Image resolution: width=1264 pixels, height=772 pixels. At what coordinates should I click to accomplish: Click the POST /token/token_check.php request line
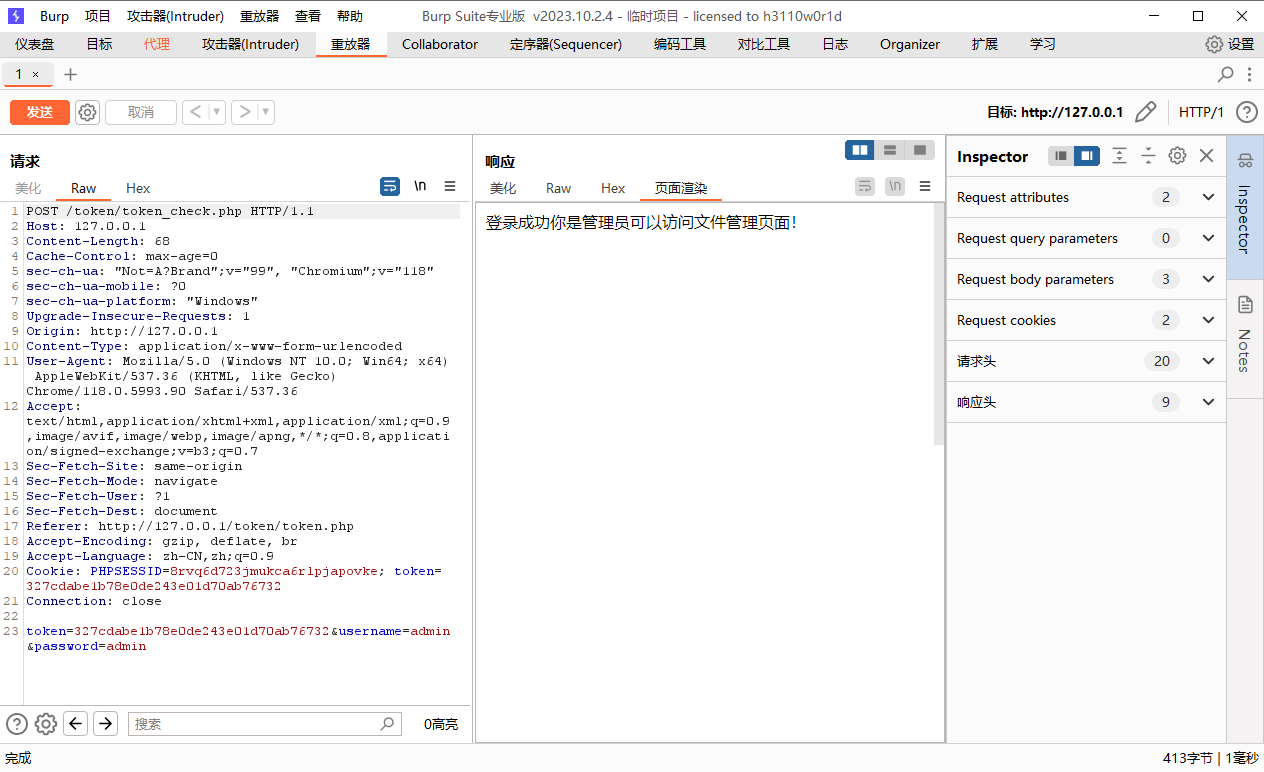coord(170,211)
